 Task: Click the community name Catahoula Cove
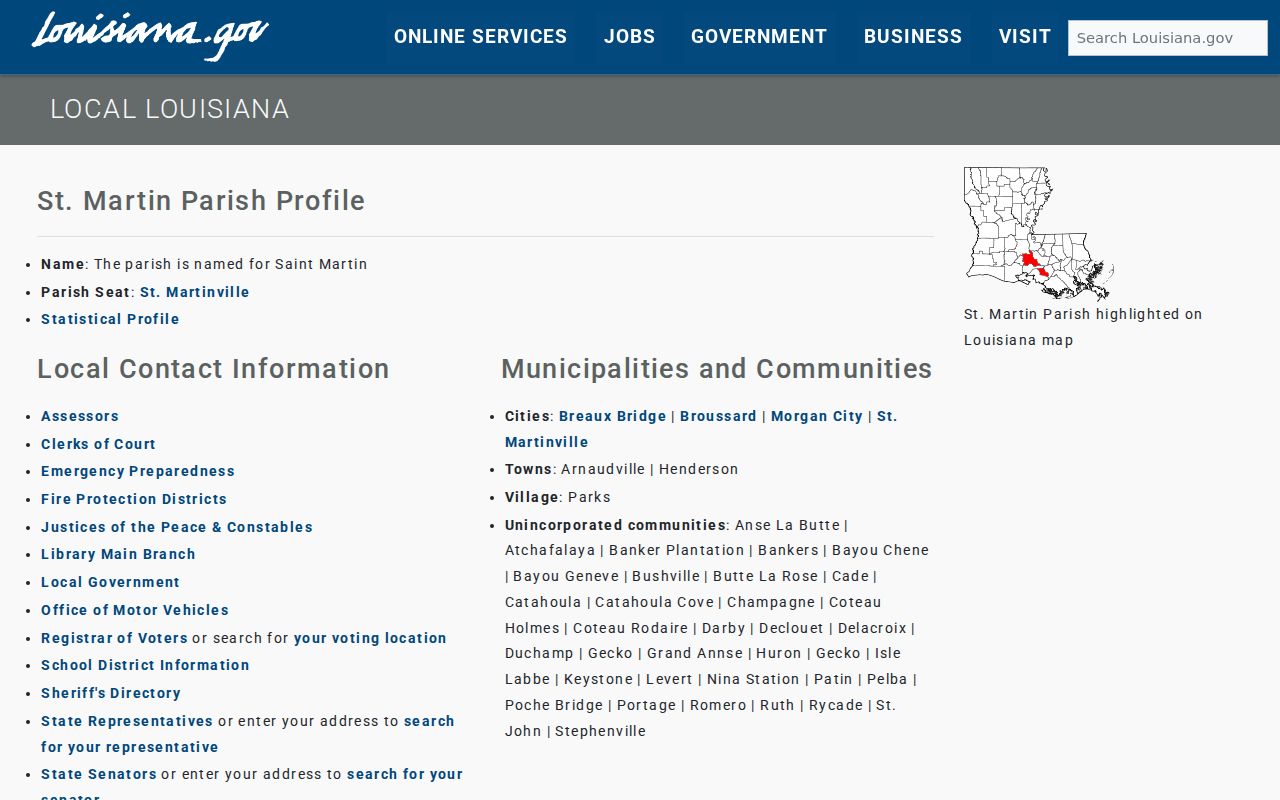(655, 602)
